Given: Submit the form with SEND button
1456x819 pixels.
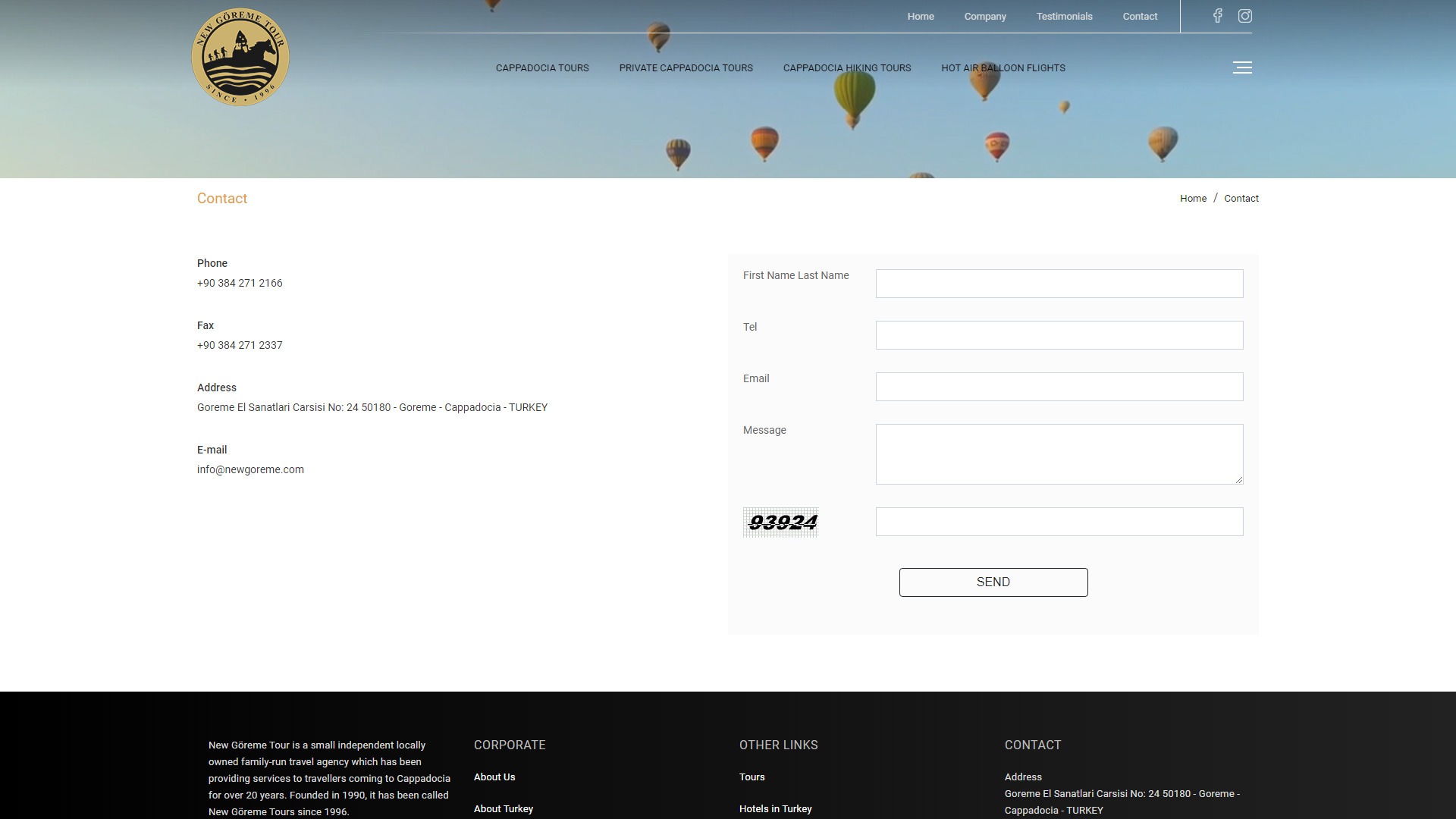Looking at the screenshot, I should [x=993, y=582].
